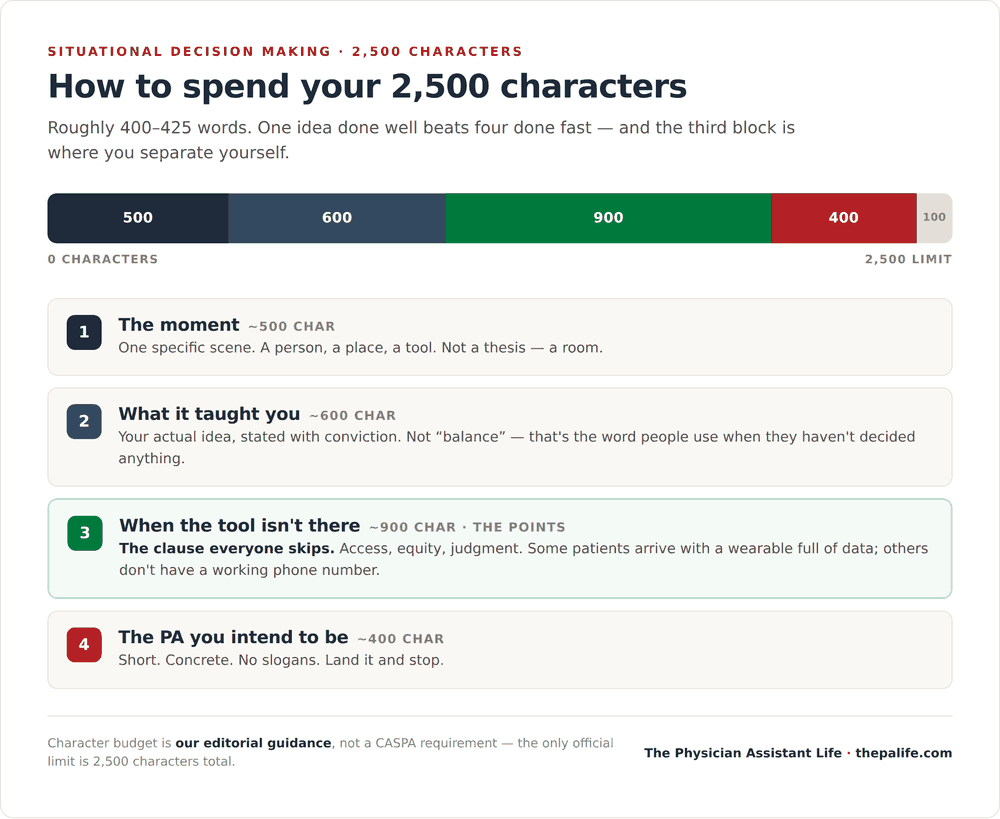Click the 'SITUATIONAL DECISION MAKING' red overline
1000x819 pixels.
[x=189, y=52]
